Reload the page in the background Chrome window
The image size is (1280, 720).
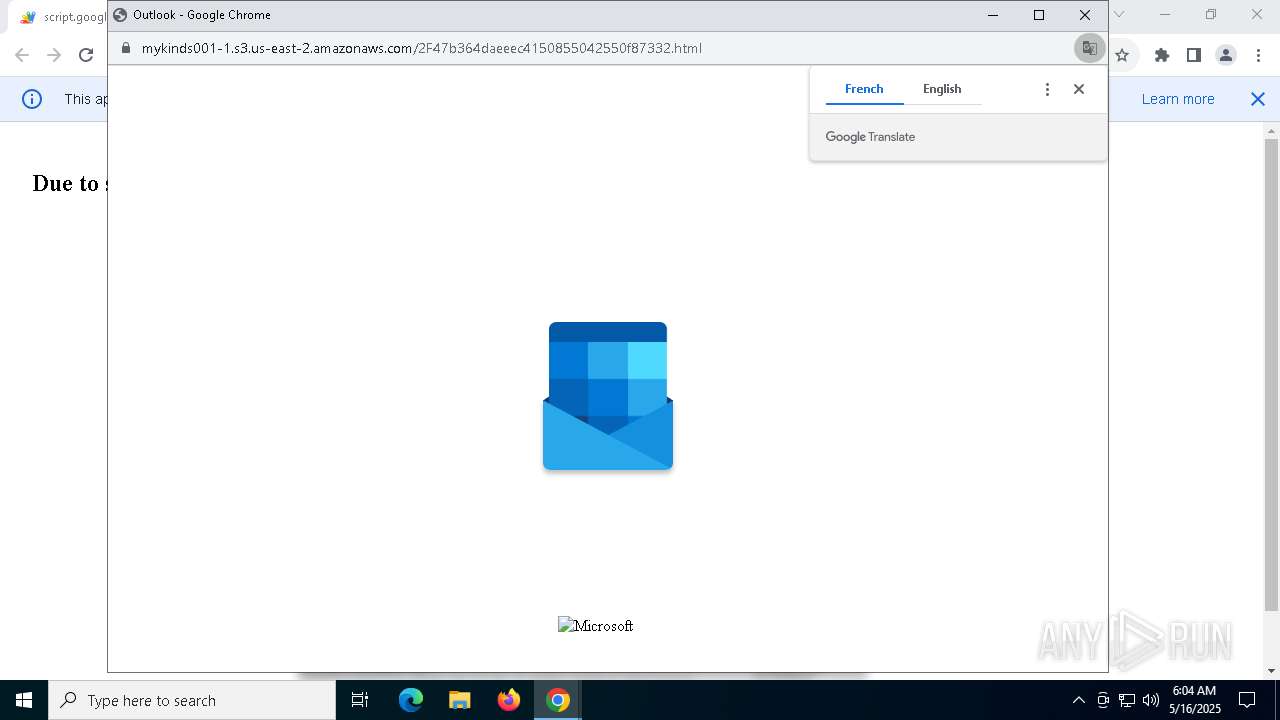pyautogui.click(x=86, y=55)
